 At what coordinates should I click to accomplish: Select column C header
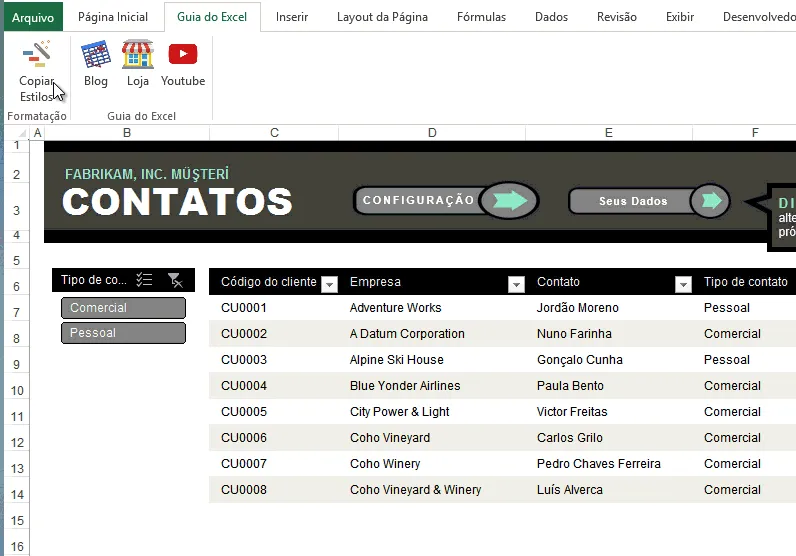(x=274, y=133)
